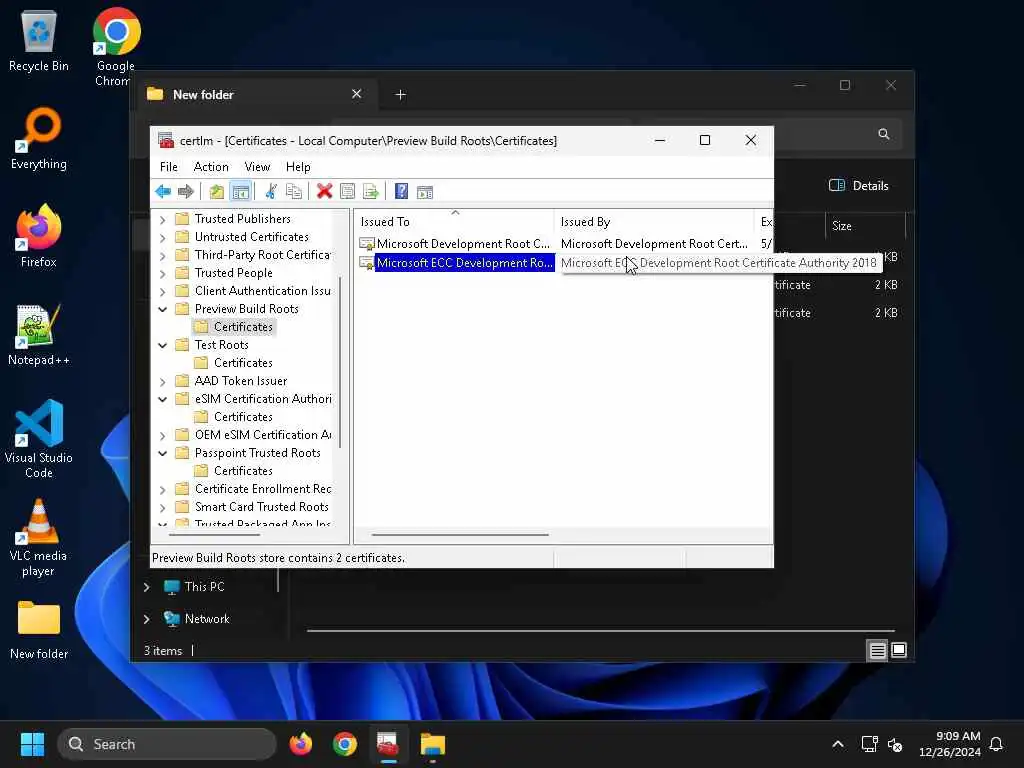The height and width of the screenshot is (768, 1024).
Task: Switch Explorer to large thumbnails view
Action: coord(899,650)
